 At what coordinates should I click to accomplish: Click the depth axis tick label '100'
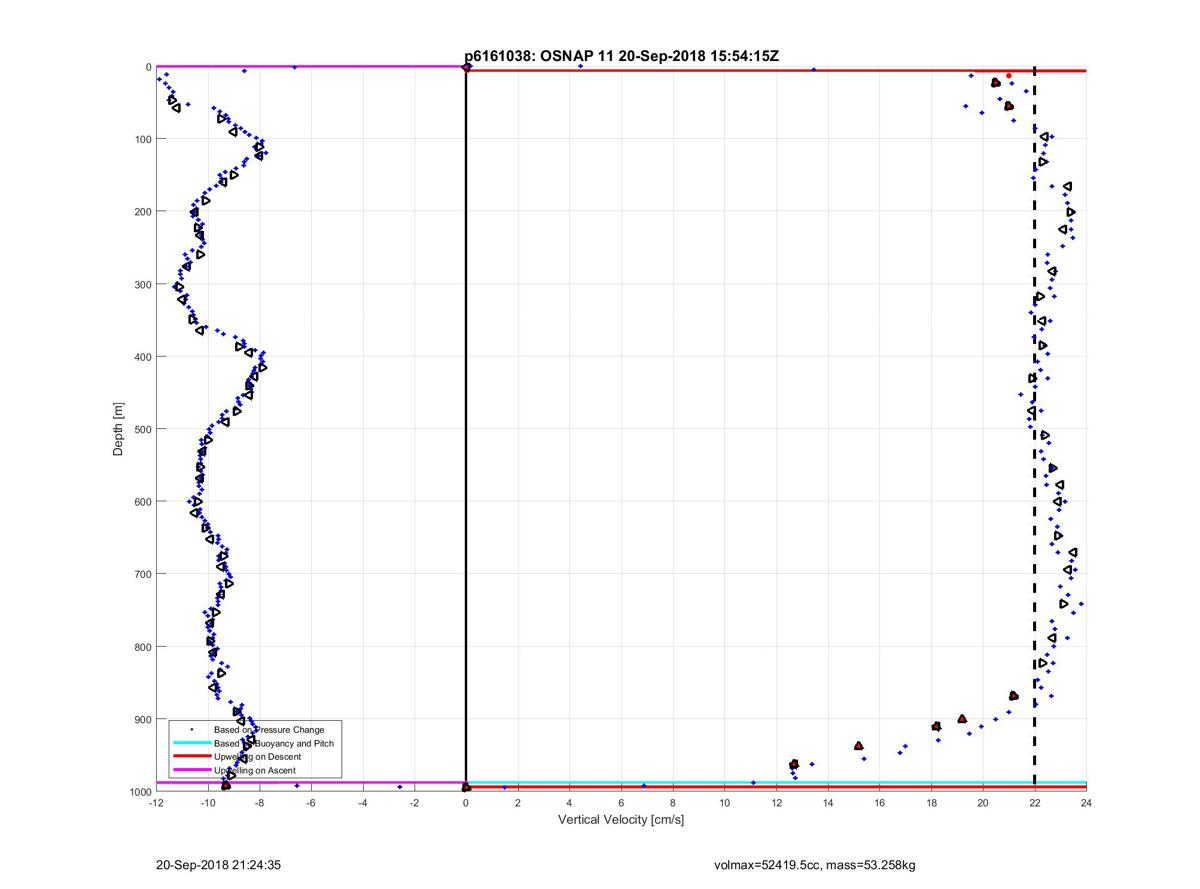pyautogui.click(x=144, y=139)
